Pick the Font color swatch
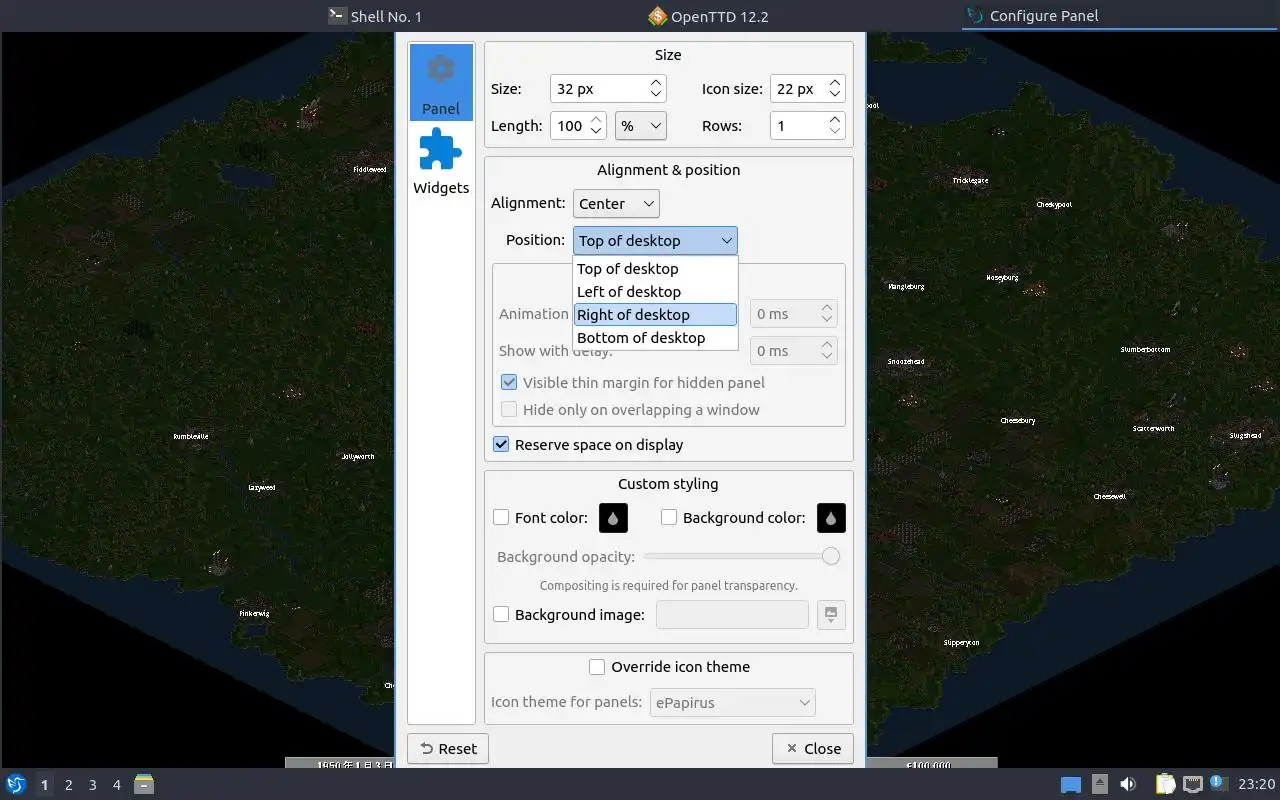 (613, 517)
